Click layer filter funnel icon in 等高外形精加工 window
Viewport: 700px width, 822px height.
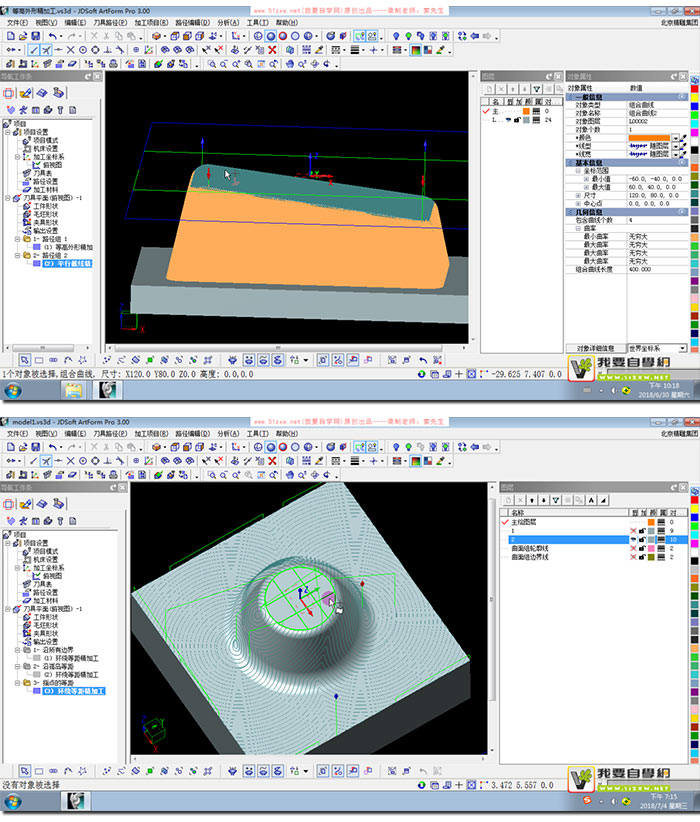point(536,89)
